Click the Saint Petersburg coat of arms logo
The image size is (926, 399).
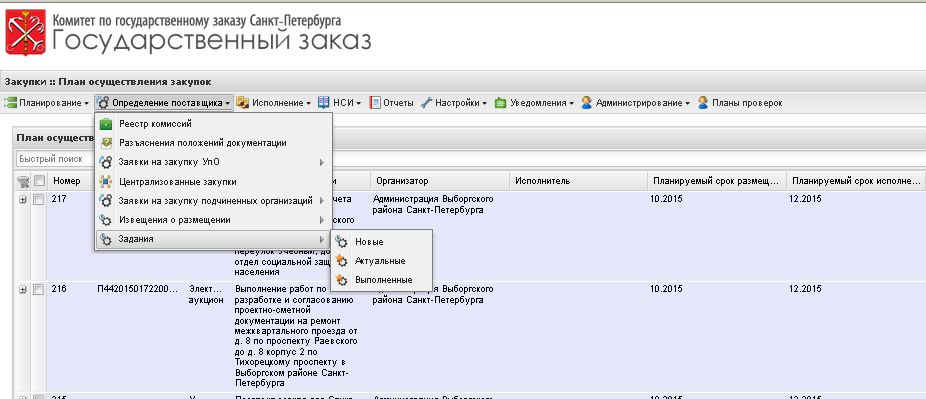tap(25, 32)
